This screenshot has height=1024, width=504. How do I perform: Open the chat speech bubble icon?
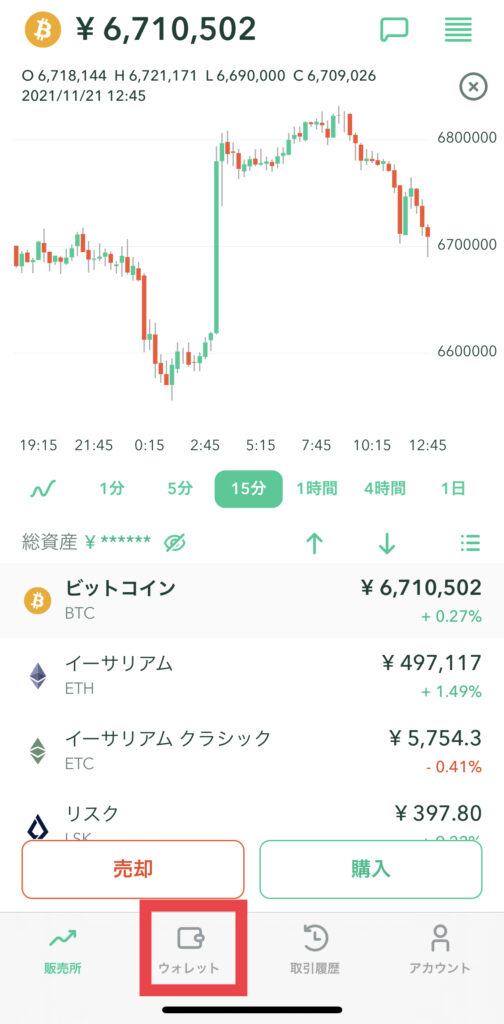394,30
